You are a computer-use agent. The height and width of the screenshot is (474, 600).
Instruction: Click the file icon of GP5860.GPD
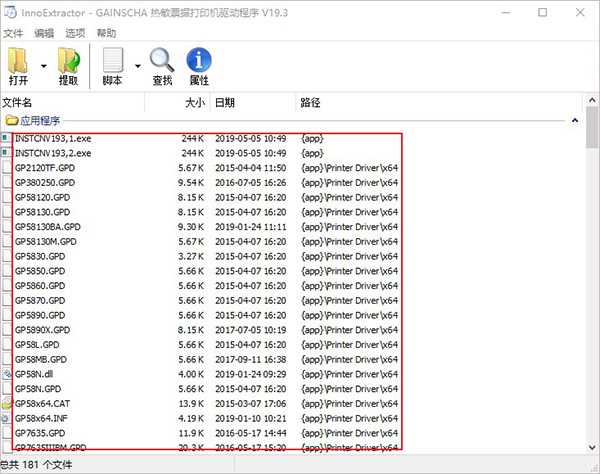[7, 285]
